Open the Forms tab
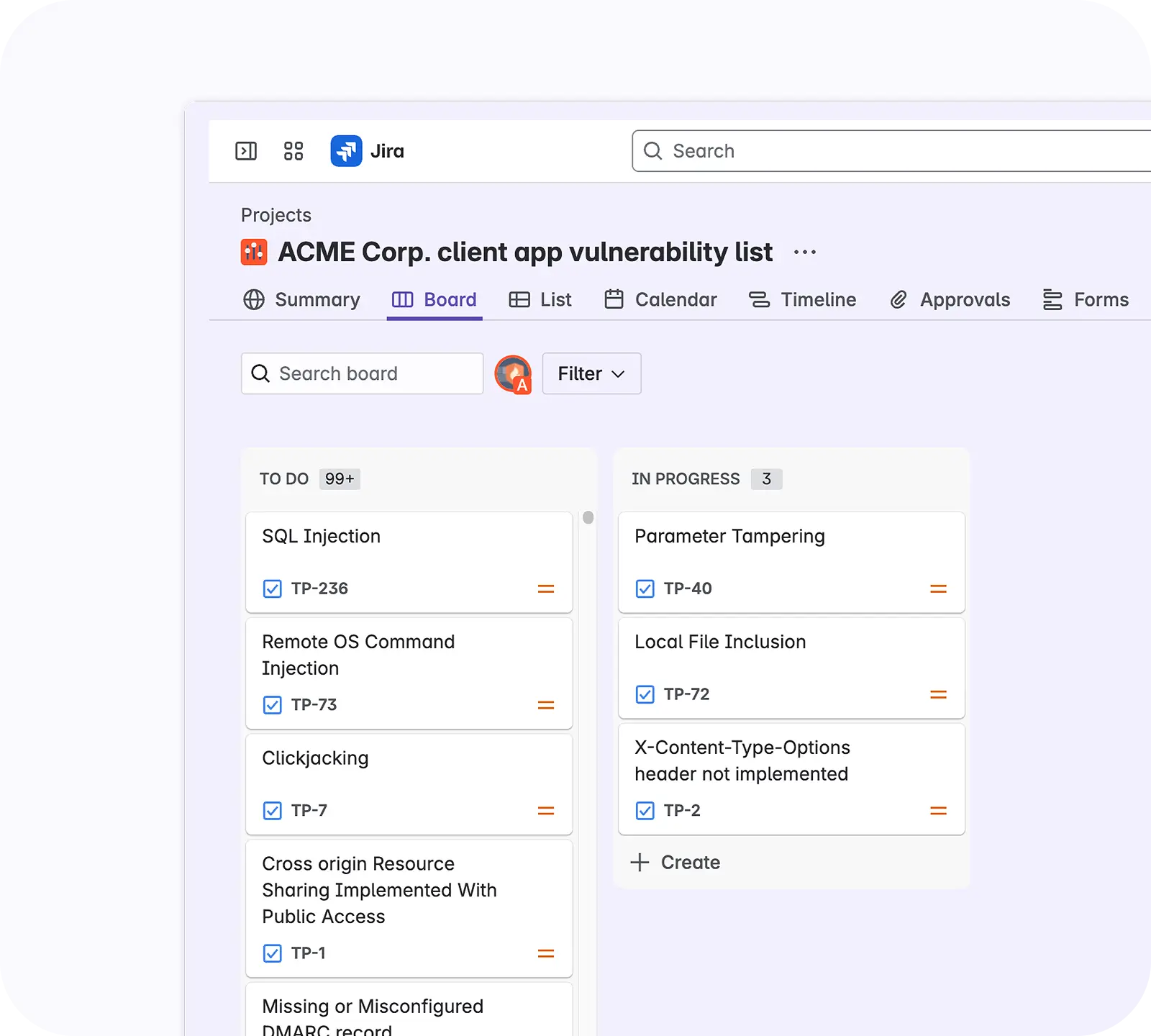 (x=1086, y=299)
